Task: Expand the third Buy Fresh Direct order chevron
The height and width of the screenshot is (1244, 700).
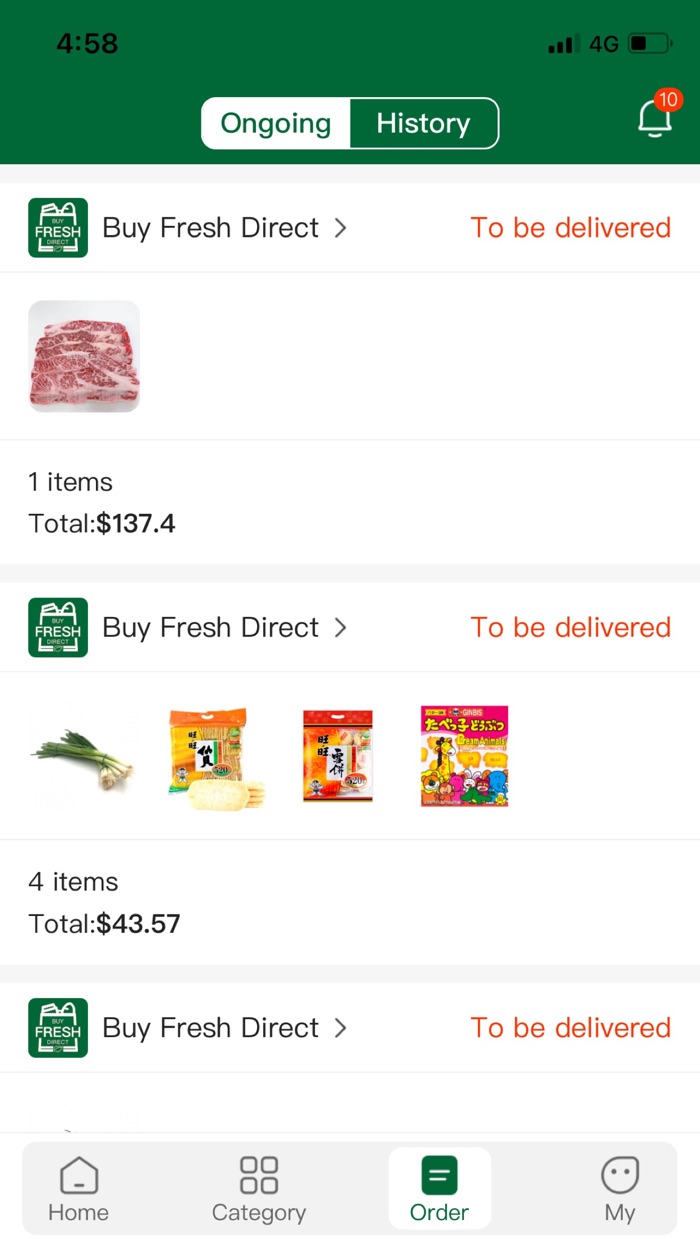Action: coord(340,1027)
